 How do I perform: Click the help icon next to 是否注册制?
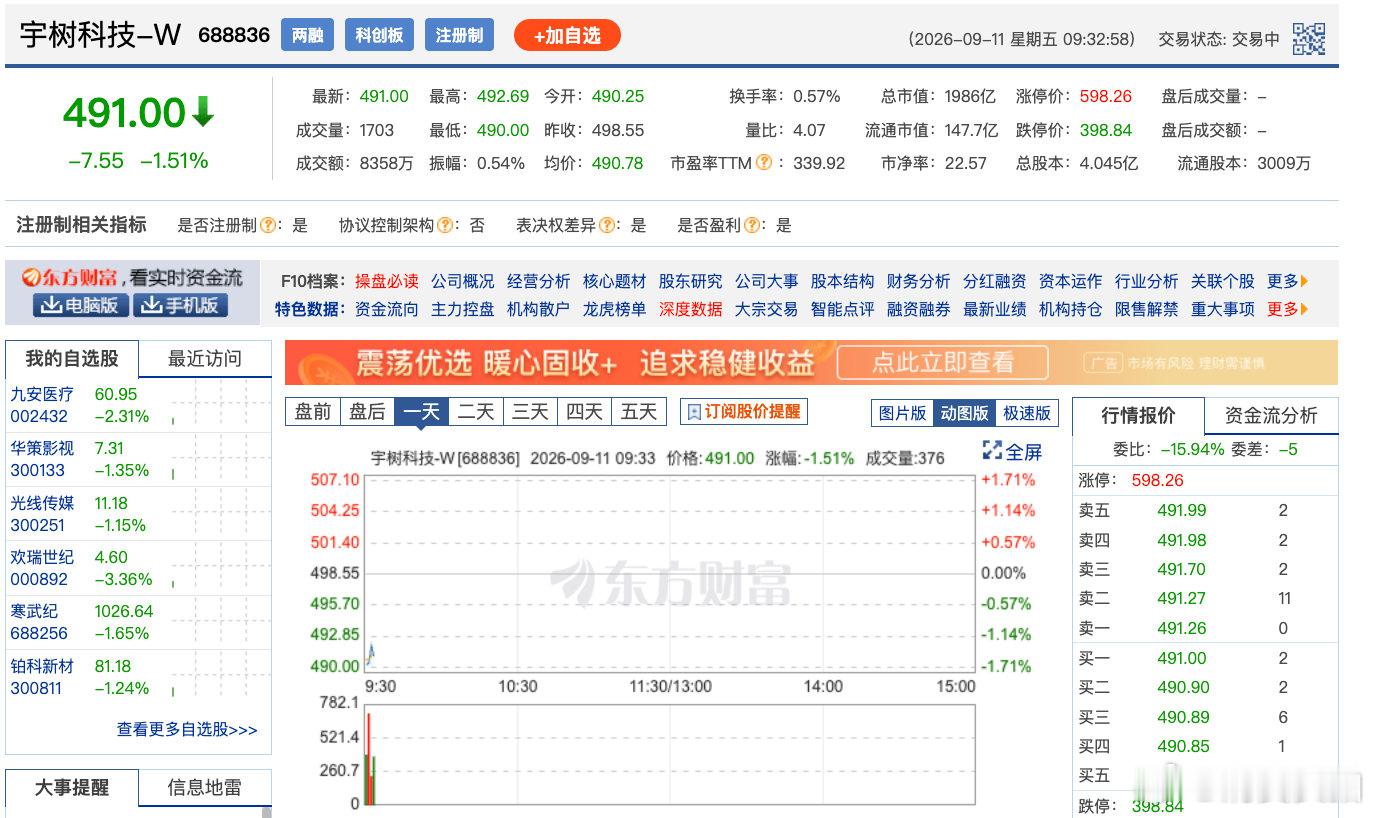click(x=268, y=225)
